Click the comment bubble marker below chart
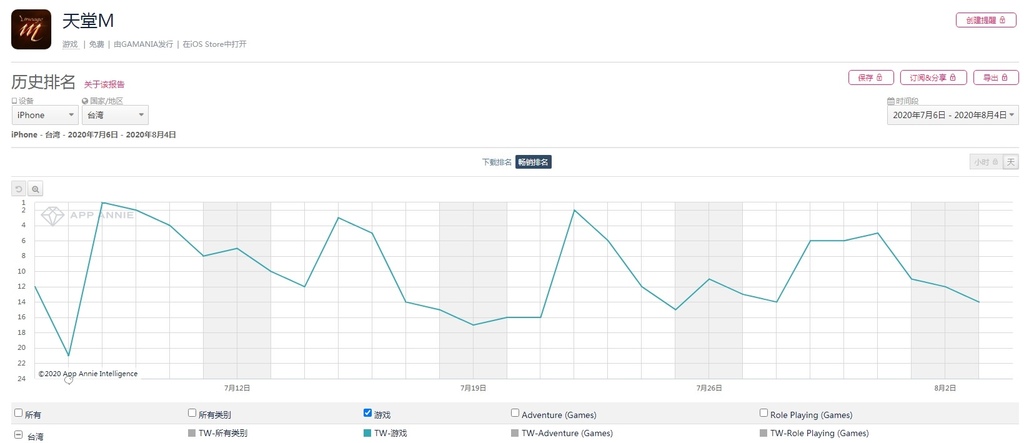This screenshot has width=1024, height=443. pos(69,380)
